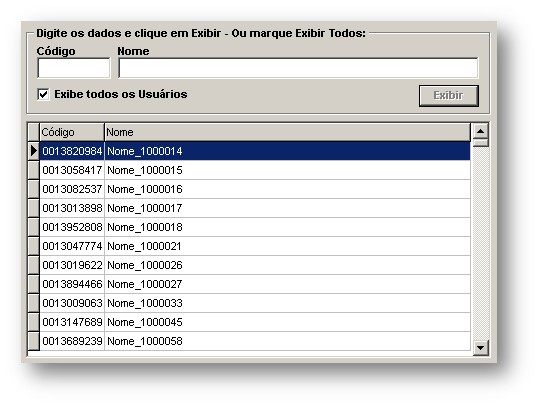Click the current row indicator arrow

[33, 151]
